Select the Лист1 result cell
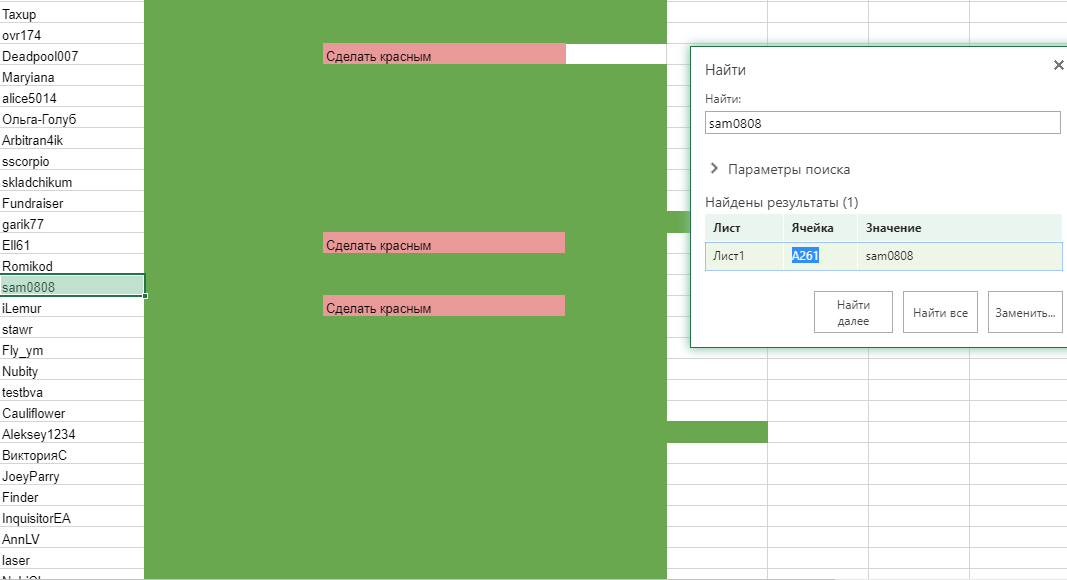 click(744, 256)
